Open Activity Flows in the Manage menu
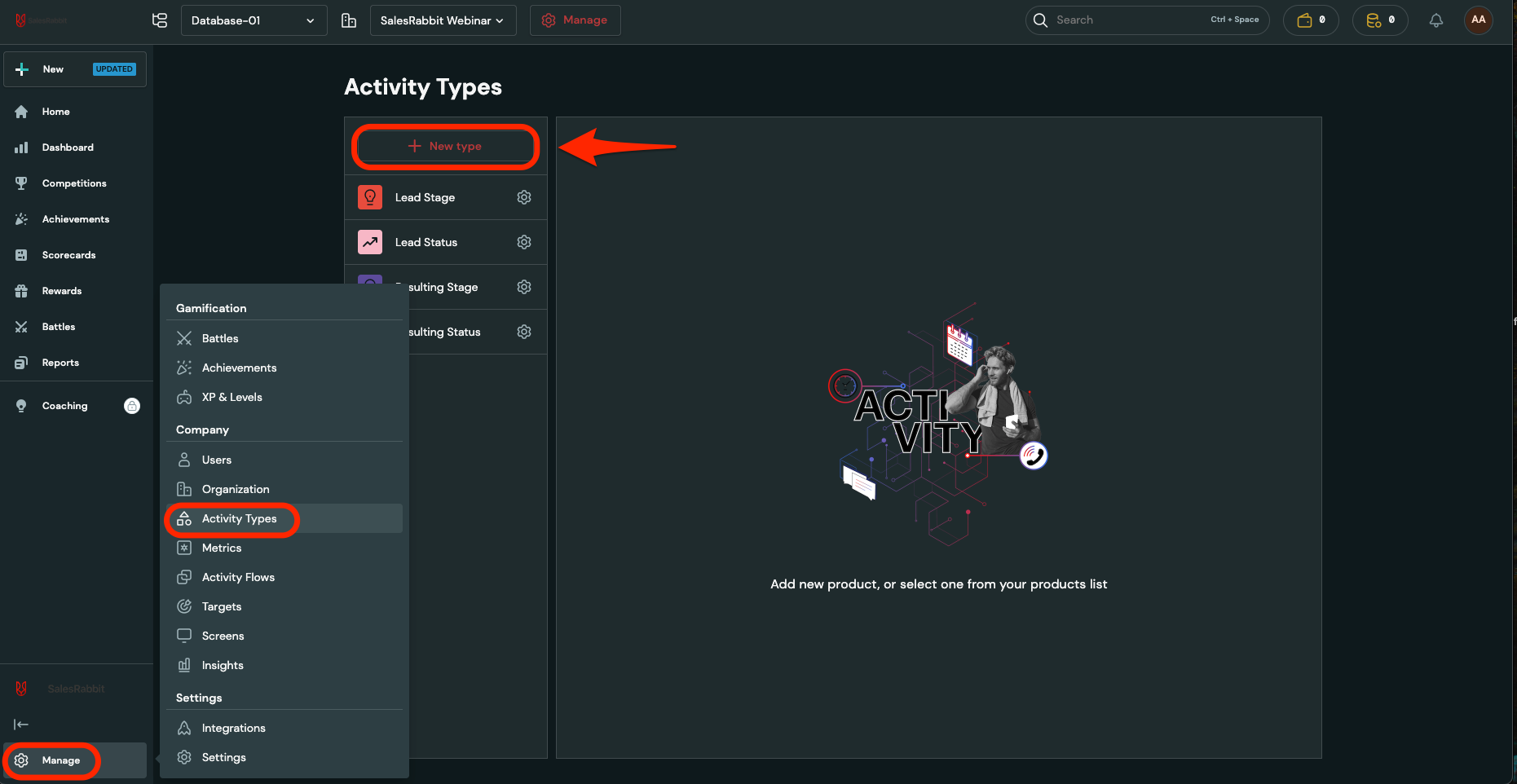This screenshot has width=1517, height=784. [x=238, y=577]
